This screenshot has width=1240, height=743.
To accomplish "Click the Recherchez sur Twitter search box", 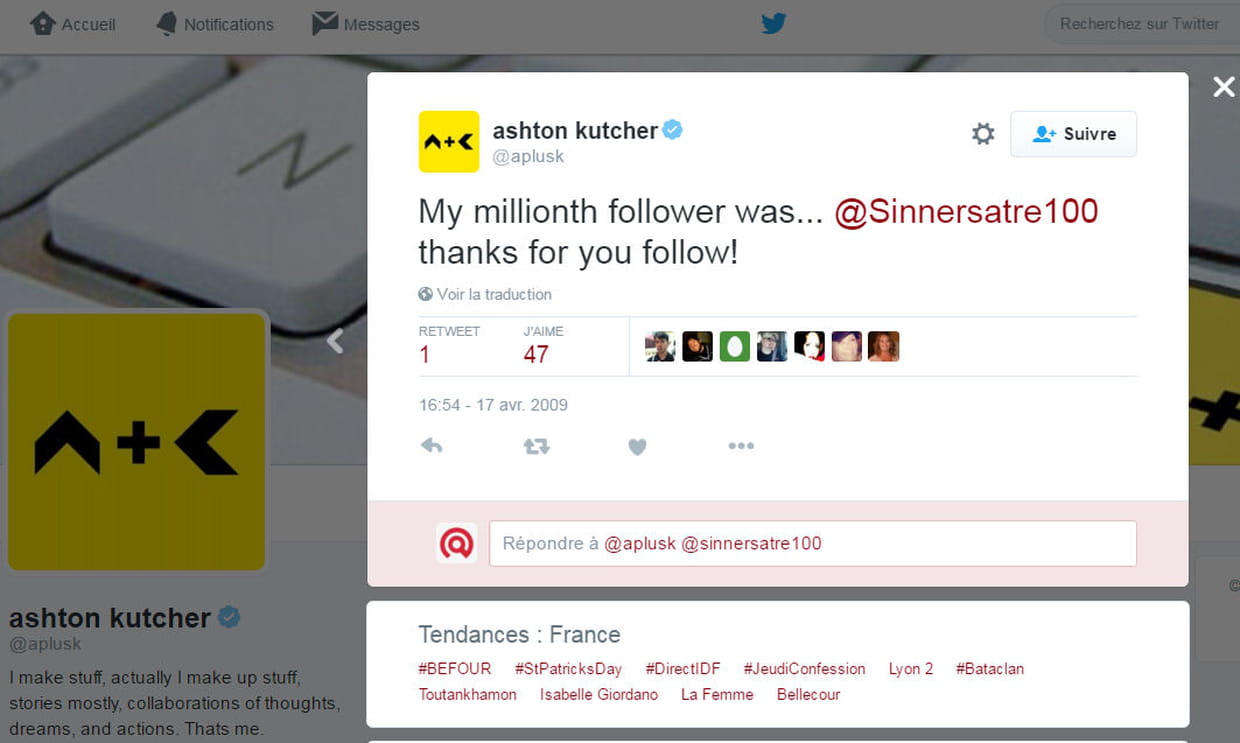I will click(1140, 24).
